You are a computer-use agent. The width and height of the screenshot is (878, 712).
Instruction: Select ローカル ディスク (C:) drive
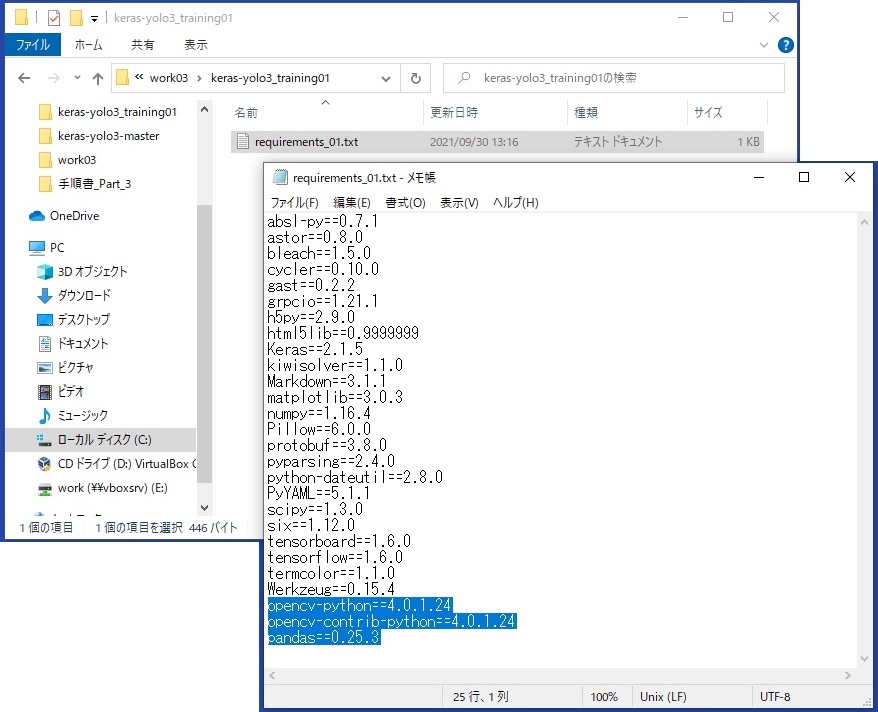click(104, 440)
